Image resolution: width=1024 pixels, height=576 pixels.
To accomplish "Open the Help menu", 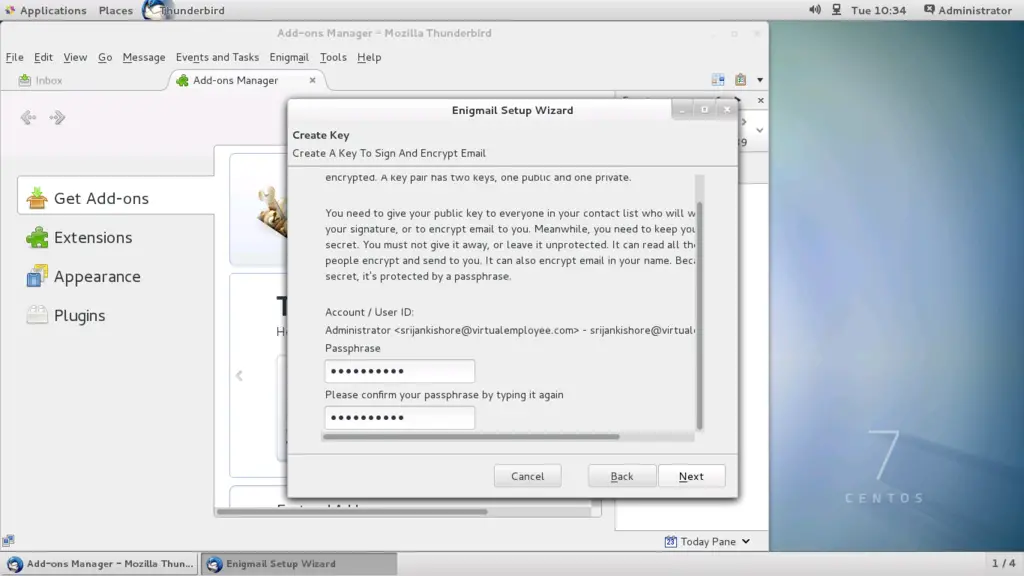I will (x=369, y=57).
